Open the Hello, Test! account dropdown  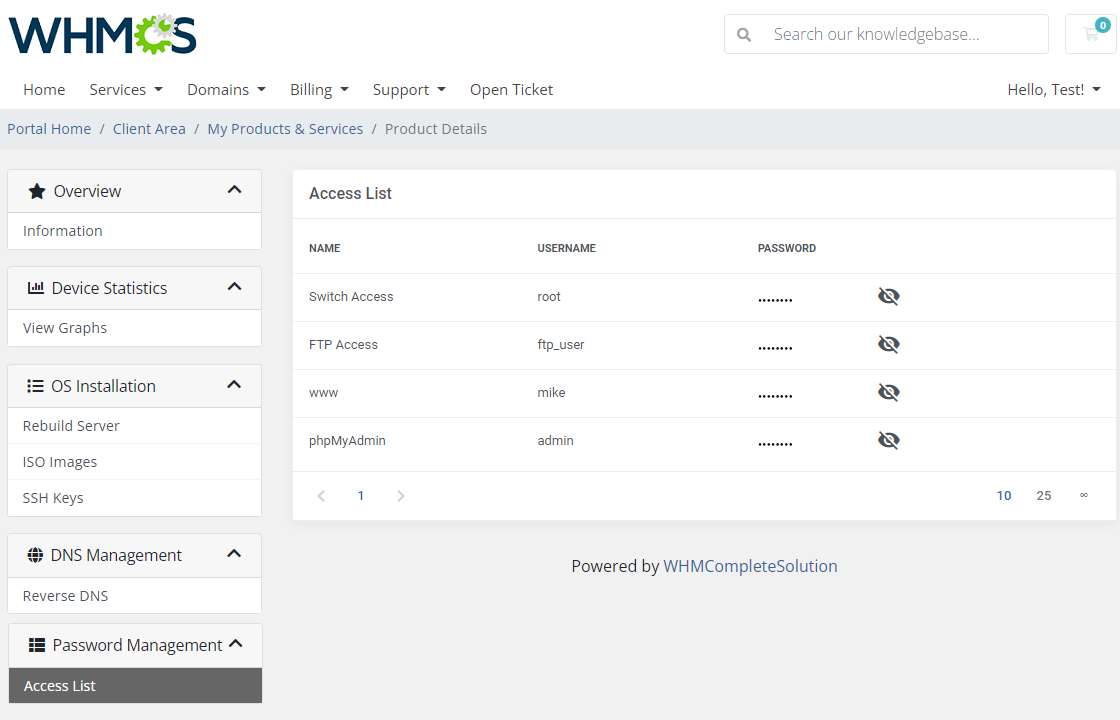click(x=1053, y=90)
